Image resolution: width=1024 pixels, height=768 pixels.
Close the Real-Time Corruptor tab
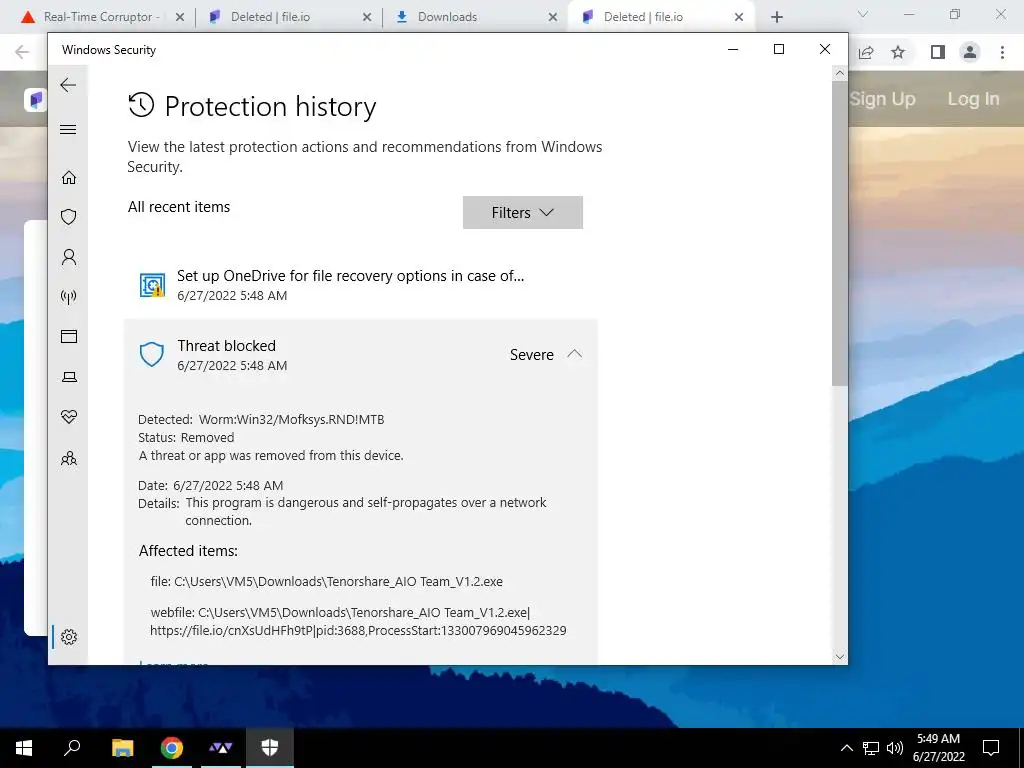click(180, 17)
